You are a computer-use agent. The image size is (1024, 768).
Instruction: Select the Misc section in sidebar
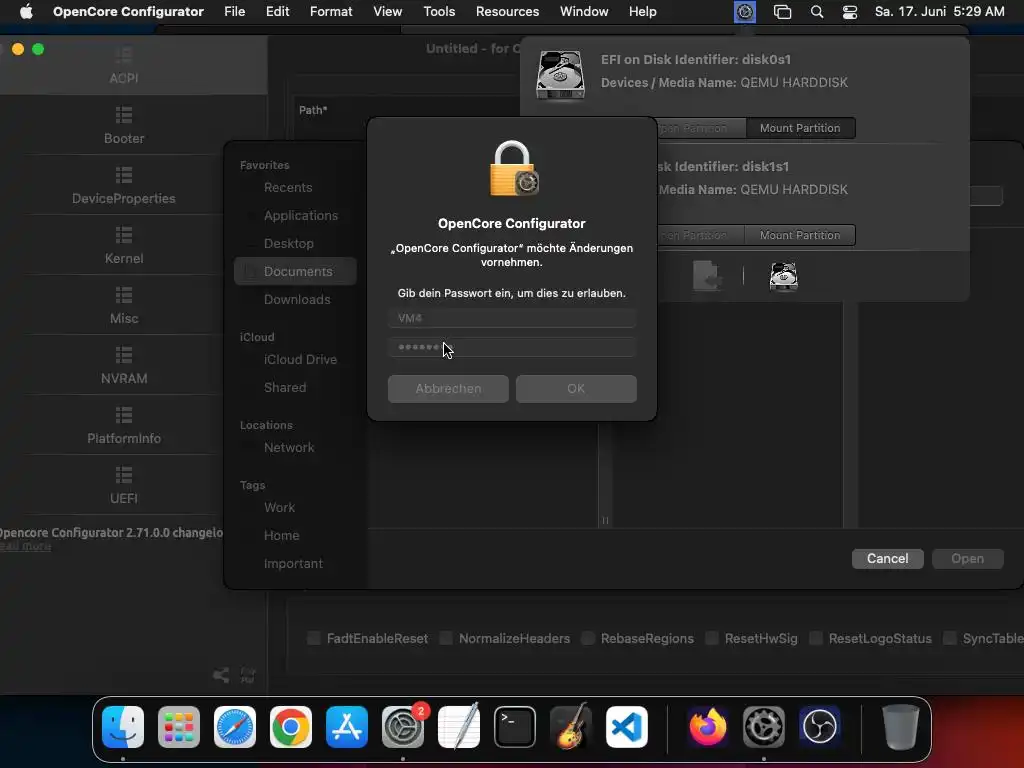(123, 306)
